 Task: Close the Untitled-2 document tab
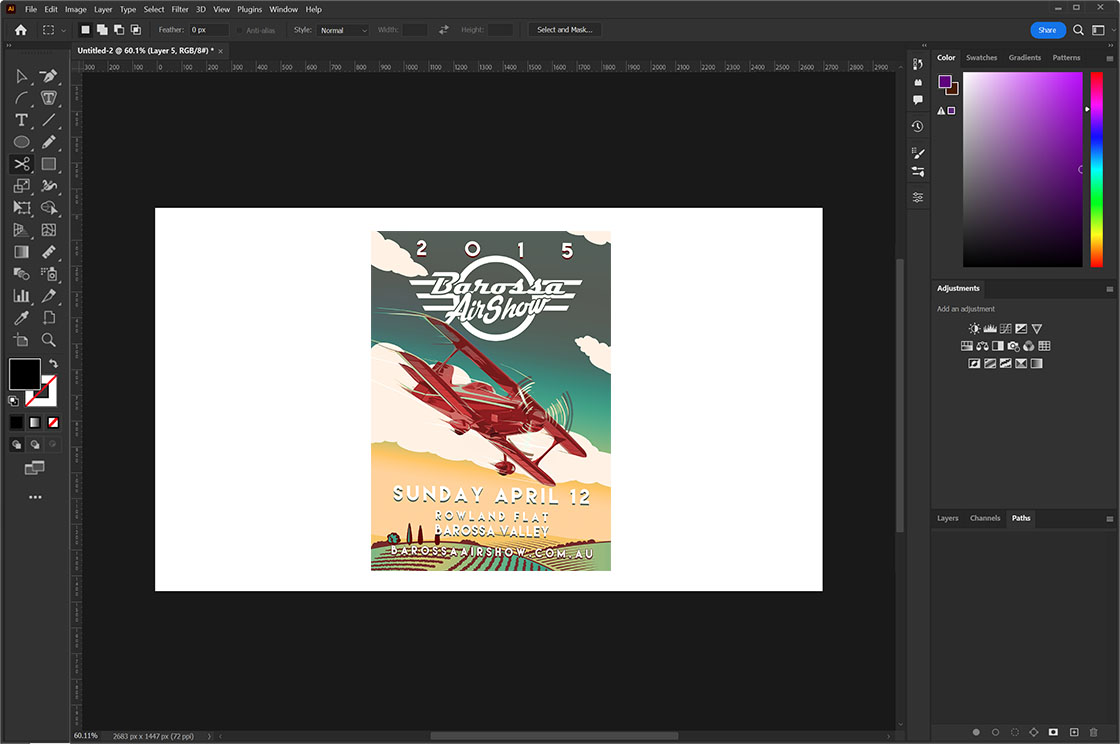tap(221, 51)
